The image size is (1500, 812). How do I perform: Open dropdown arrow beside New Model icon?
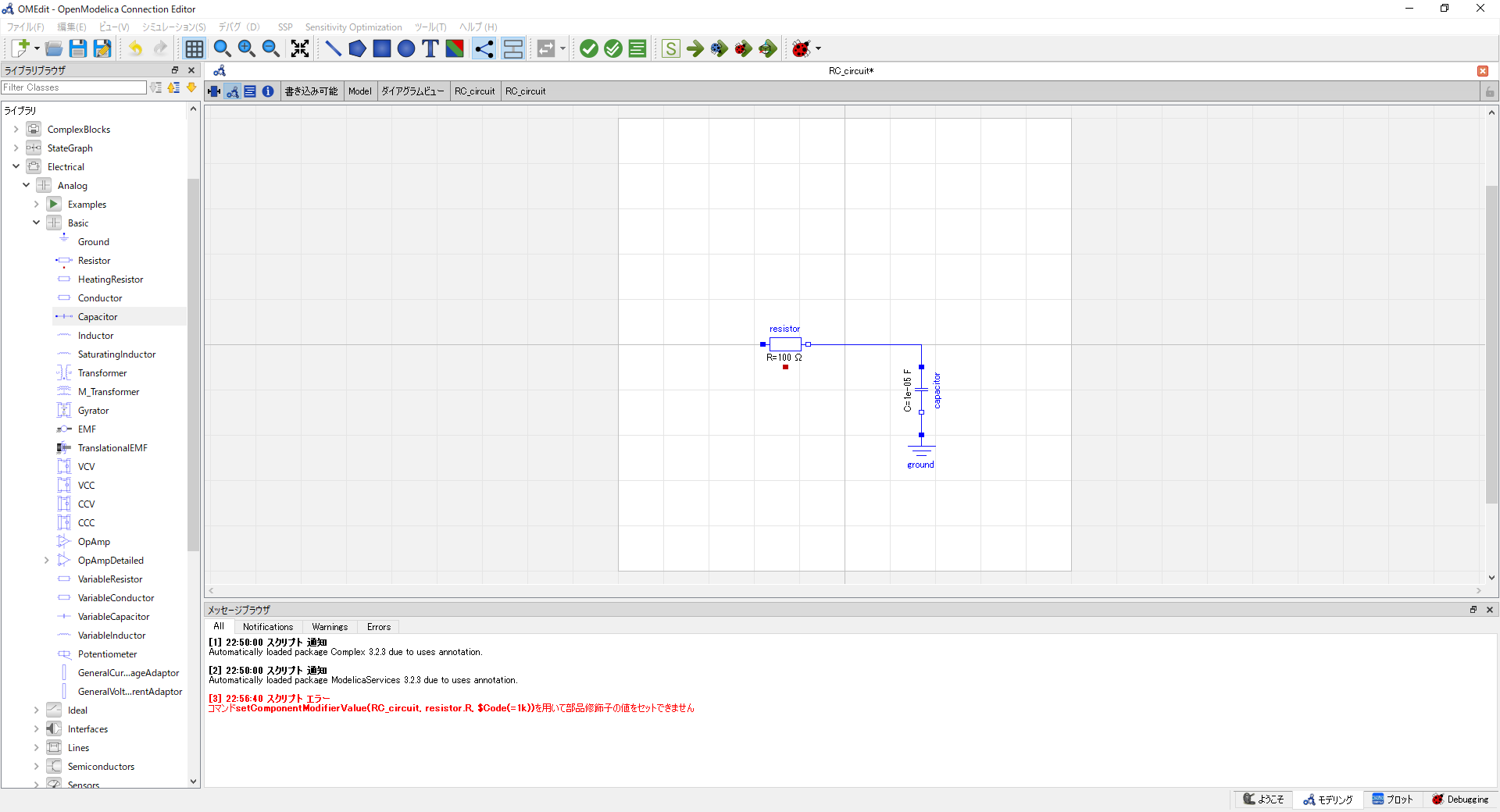[37, 48]
